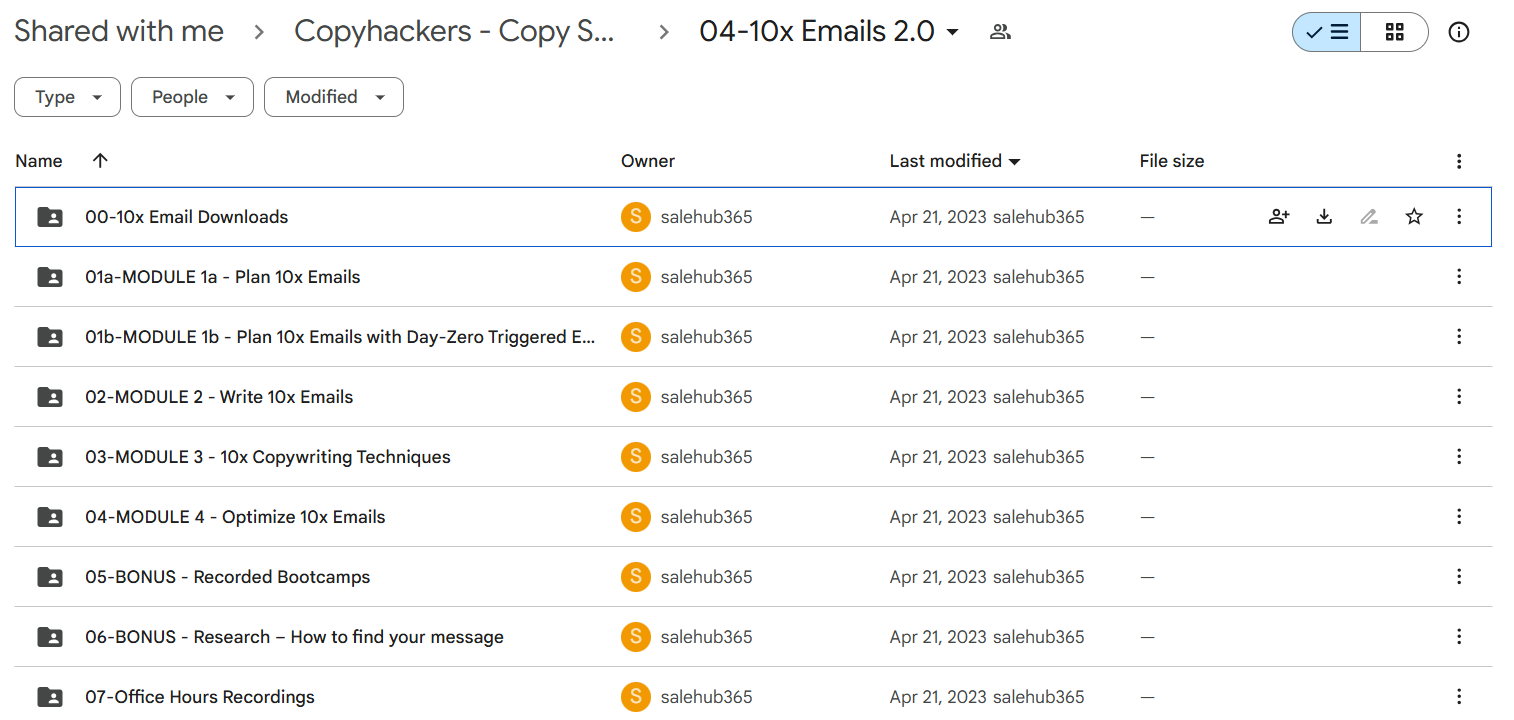The height and width of the screenshot is (720, 1514).
Task: Click the Owner column header
Action: click(x=648, y=161)
